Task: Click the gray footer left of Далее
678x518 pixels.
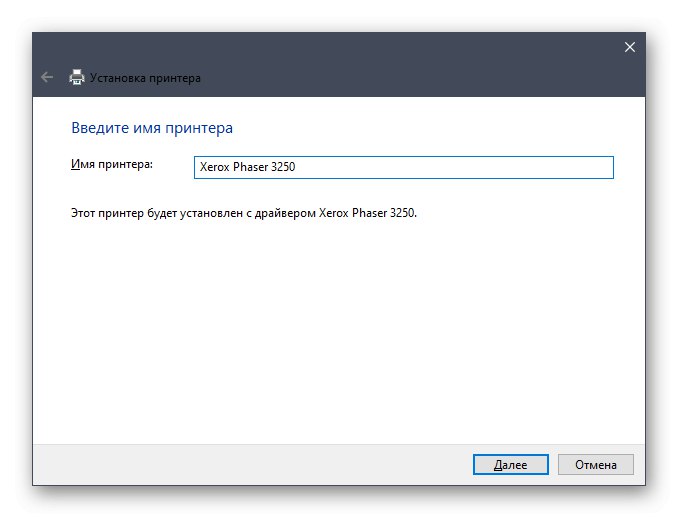Action: pos(250,464)
